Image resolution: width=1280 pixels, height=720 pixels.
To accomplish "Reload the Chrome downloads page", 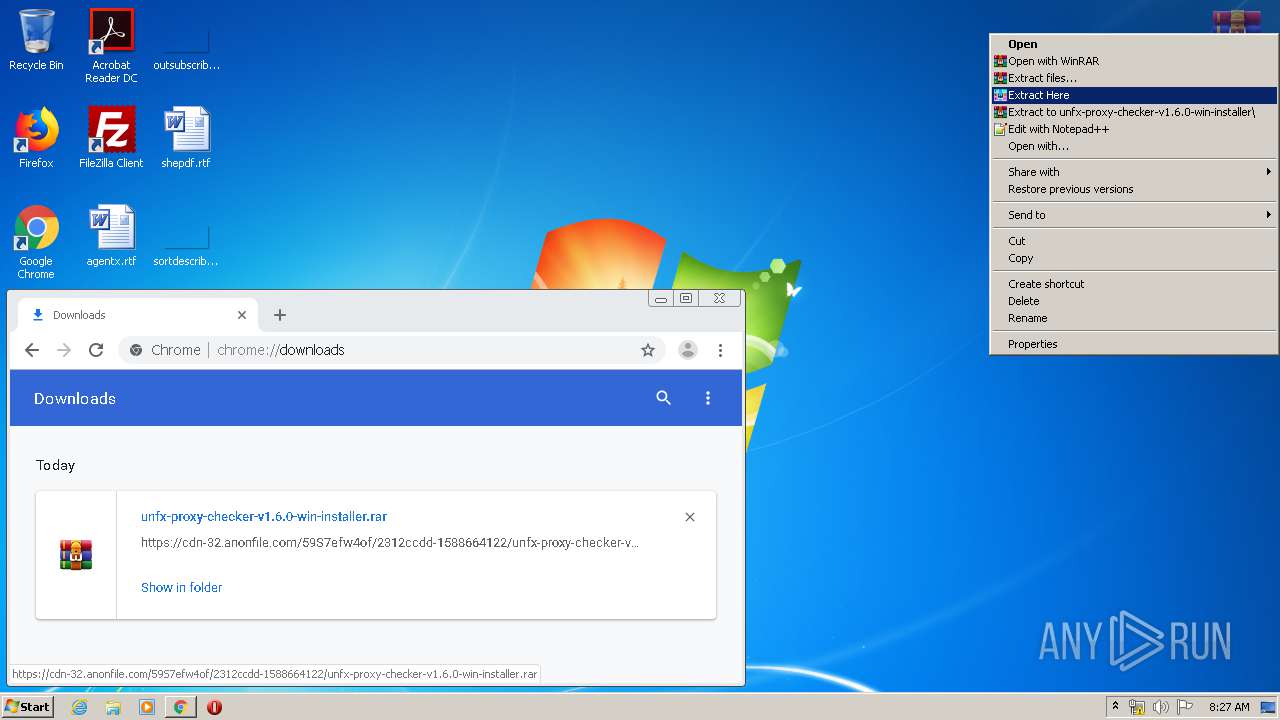I will [x=96, y=350].
